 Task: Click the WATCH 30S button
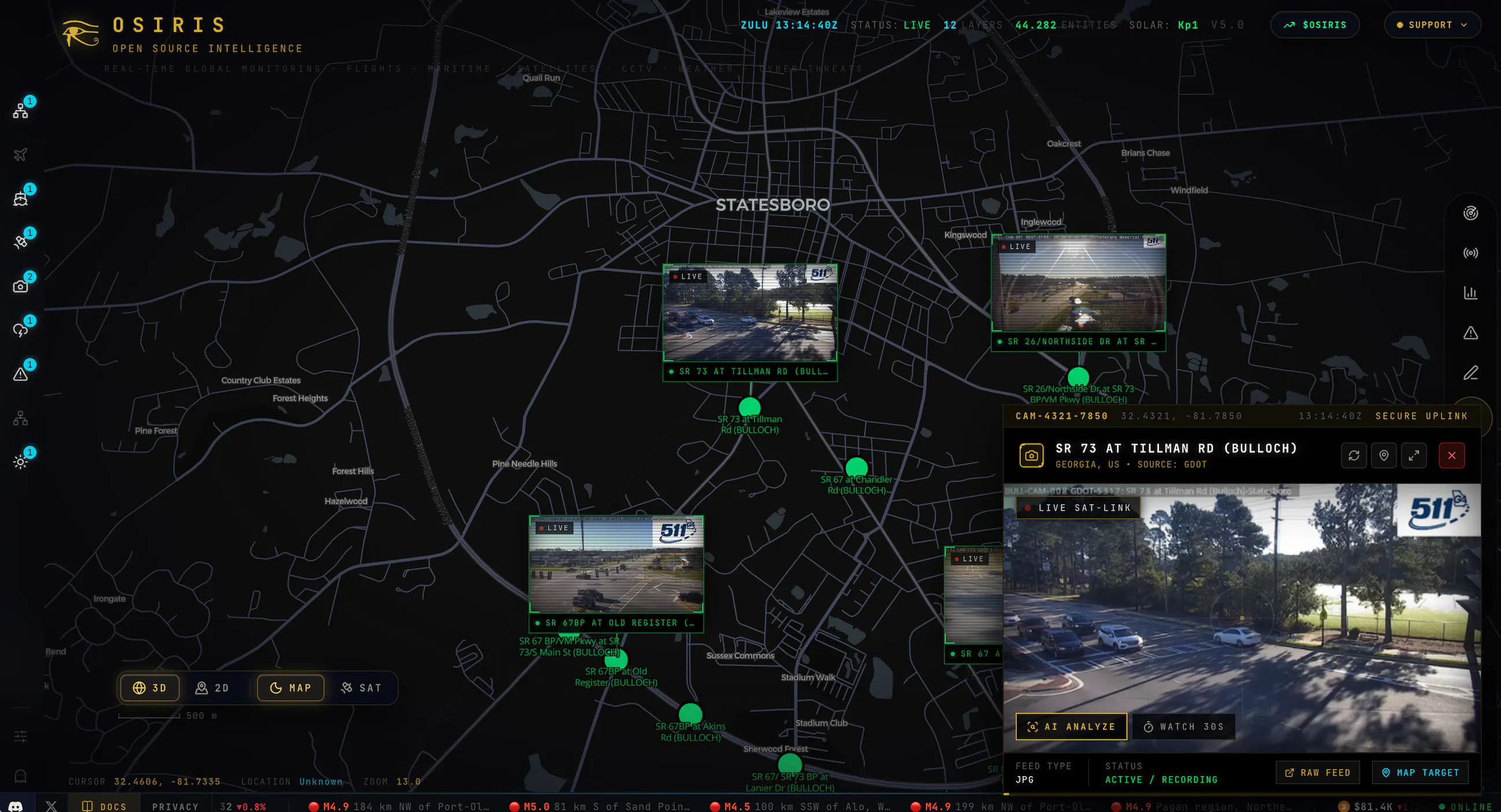(1183, 726)
